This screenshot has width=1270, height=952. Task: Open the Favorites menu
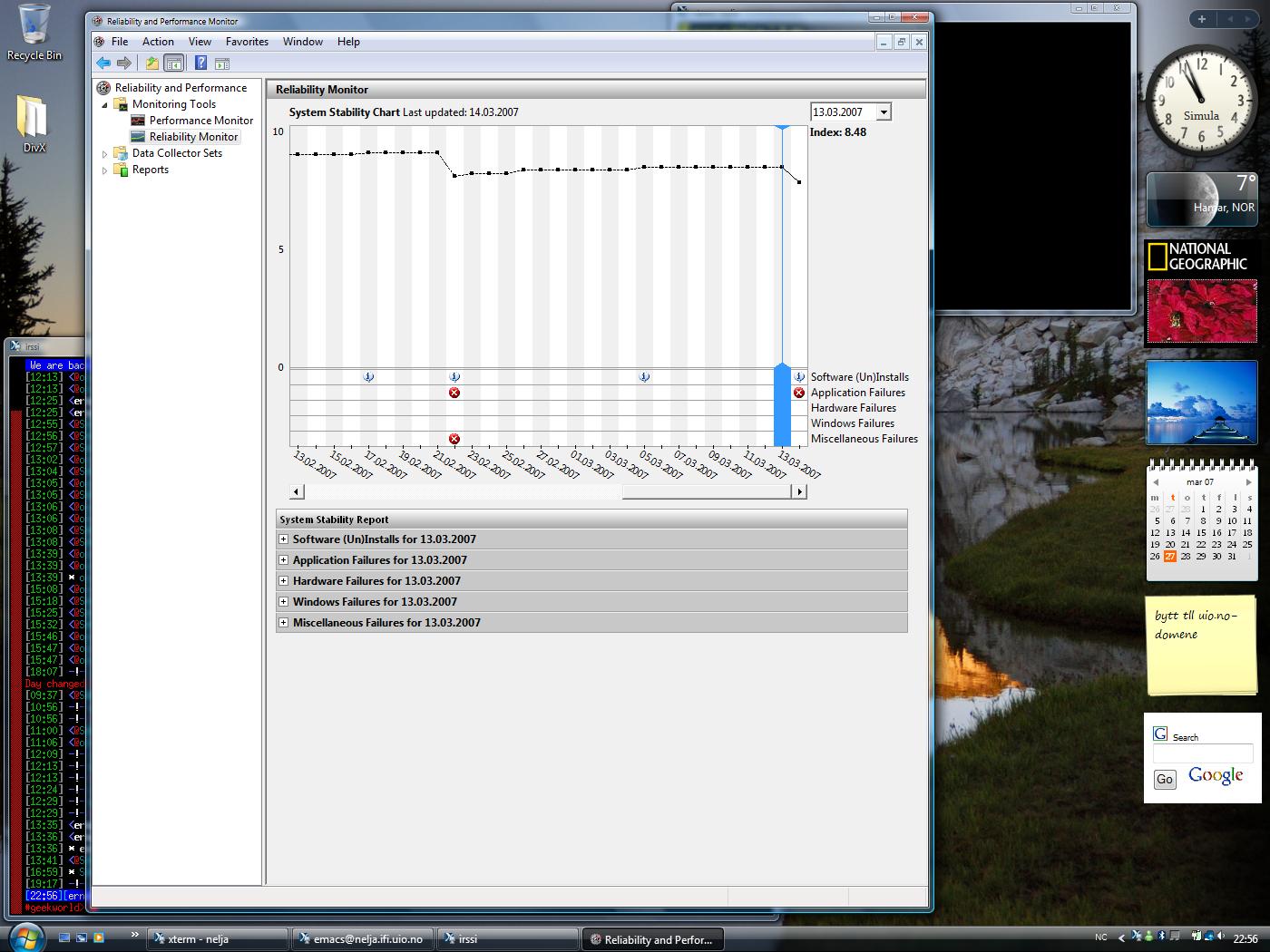tap(247, 42)
